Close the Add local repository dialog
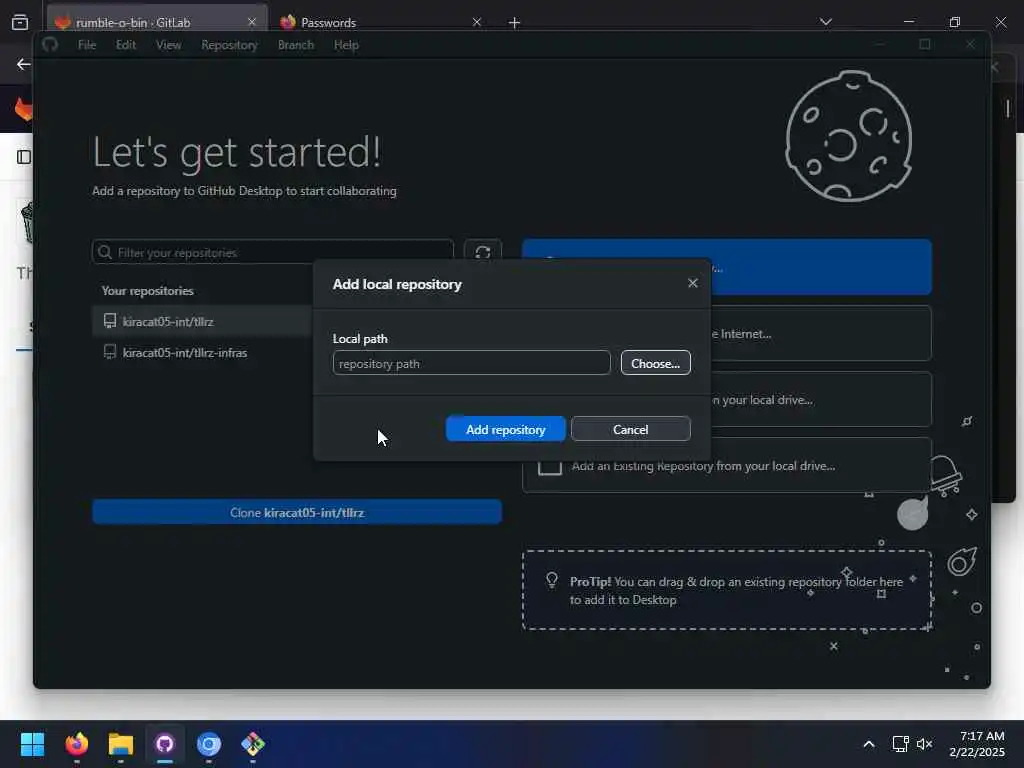Viewport: 1024px width, 768px height. pyautogui.click(x=692, y=283)
